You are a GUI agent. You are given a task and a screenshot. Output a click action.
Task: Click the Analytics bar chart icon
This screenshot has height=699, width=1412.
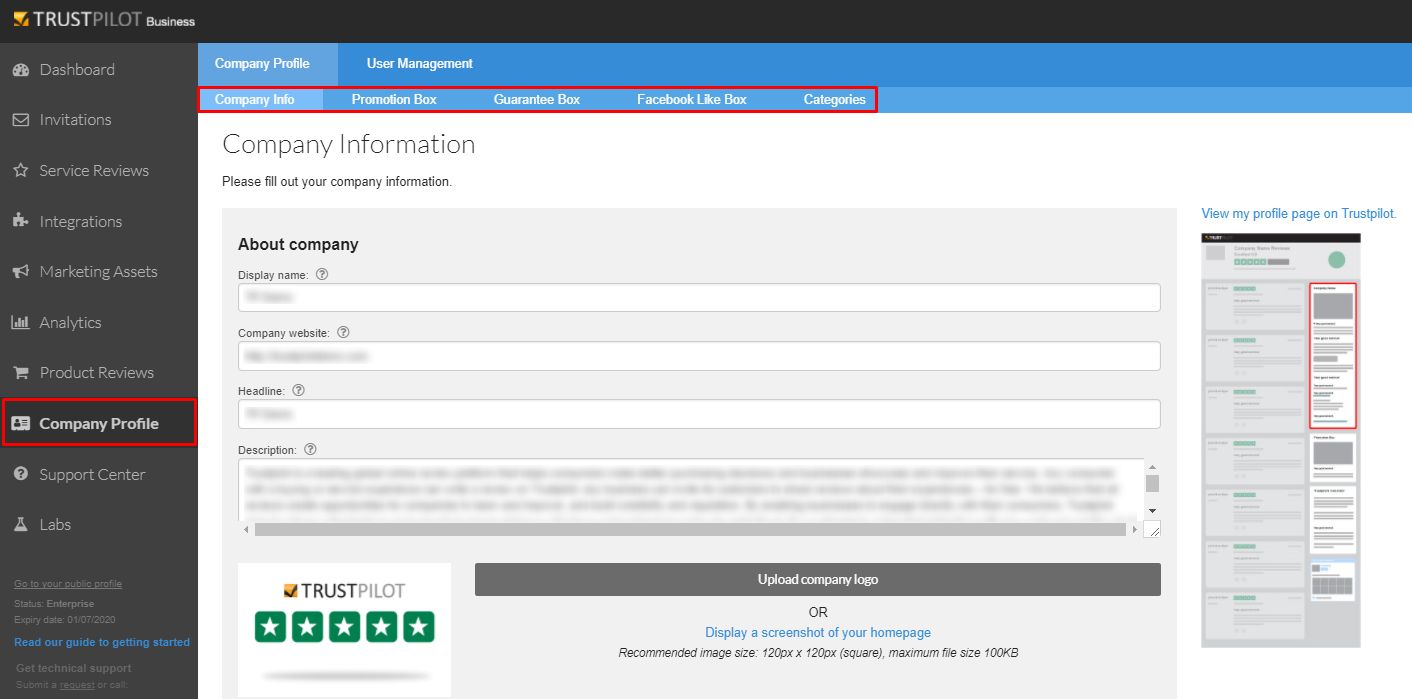pyautogui.click(x=21, y=322)
